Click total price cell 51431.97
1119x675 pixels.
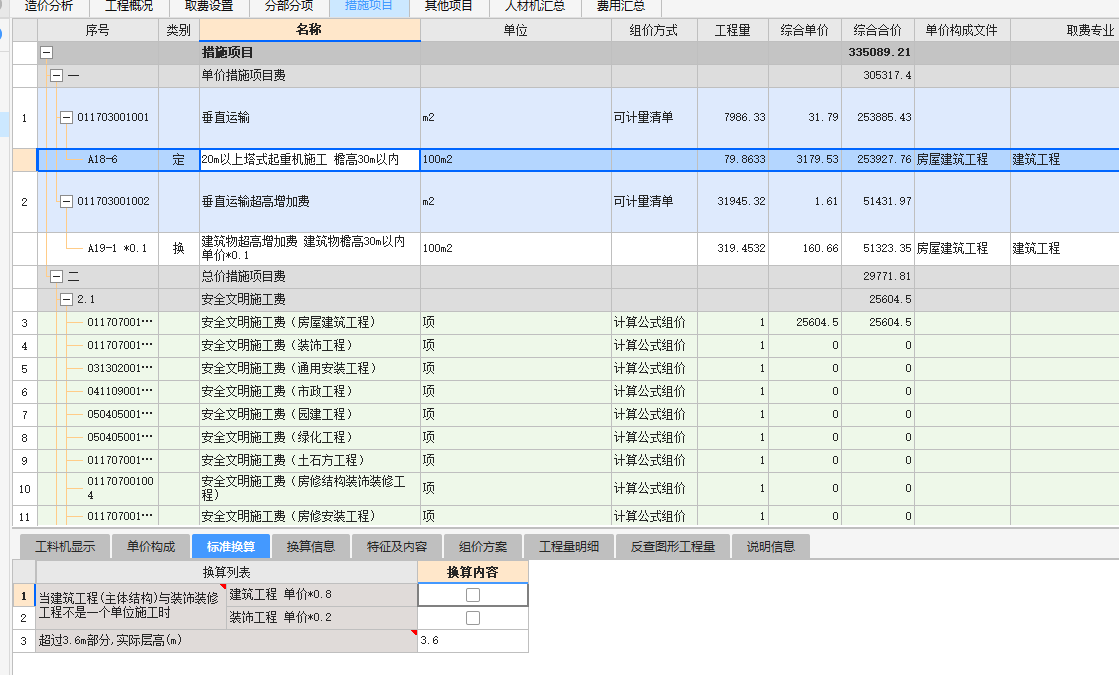(877, 201)
